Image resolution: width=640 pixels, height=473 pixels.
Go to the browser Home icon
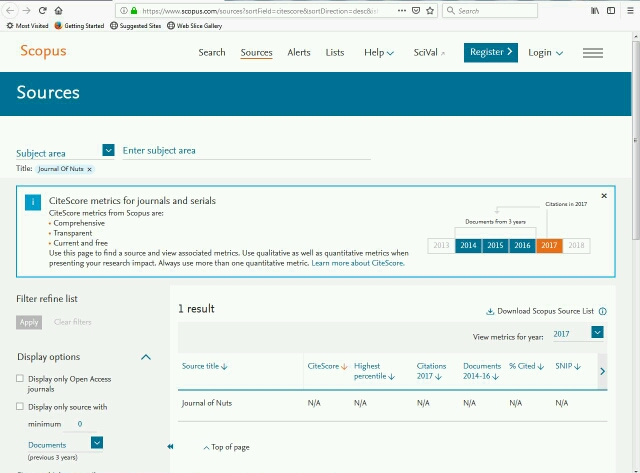click(58, 11)
